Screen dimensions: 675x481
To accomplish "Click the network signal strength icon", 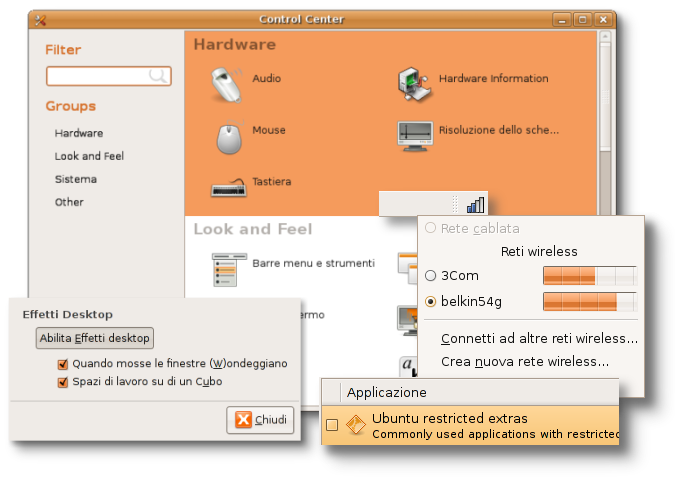I will click(x=475, y=204).
